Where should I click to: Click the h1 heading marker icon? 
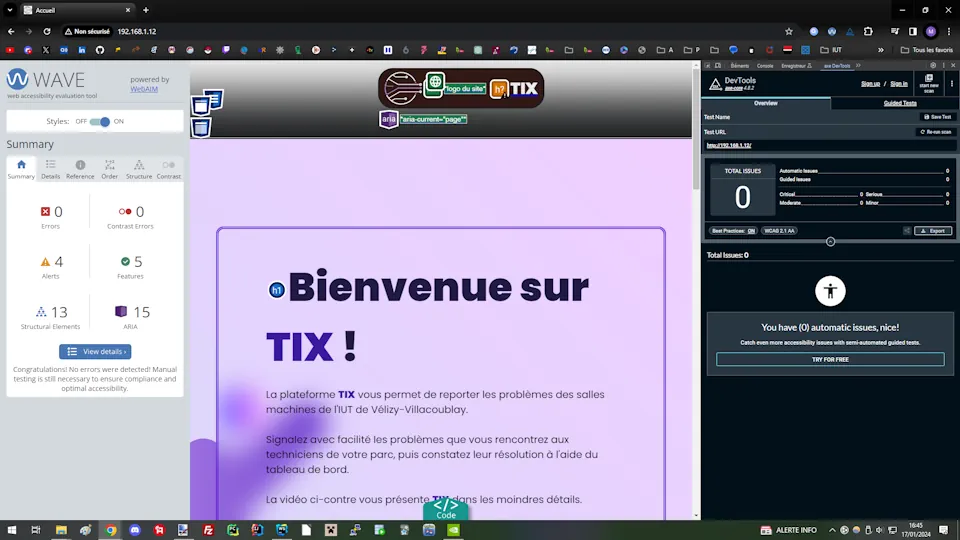pyautogui.click(x=277, y=290)
